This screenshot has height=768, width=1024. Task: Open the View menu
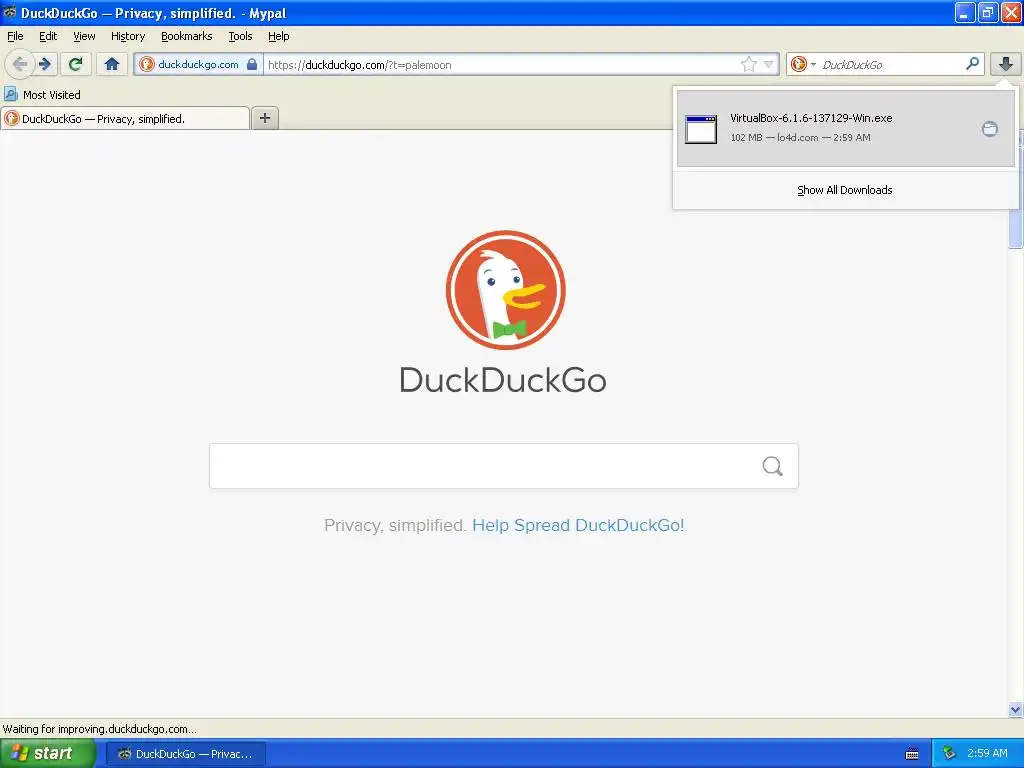[84, 37]
